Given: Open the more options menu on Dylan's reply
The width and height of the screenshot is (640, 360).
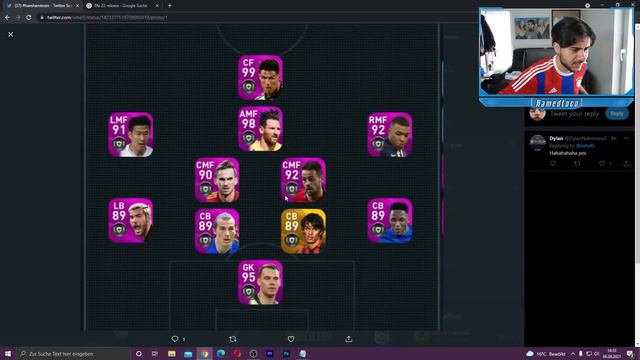Looking at the screenshot, I should pos(626,138).
